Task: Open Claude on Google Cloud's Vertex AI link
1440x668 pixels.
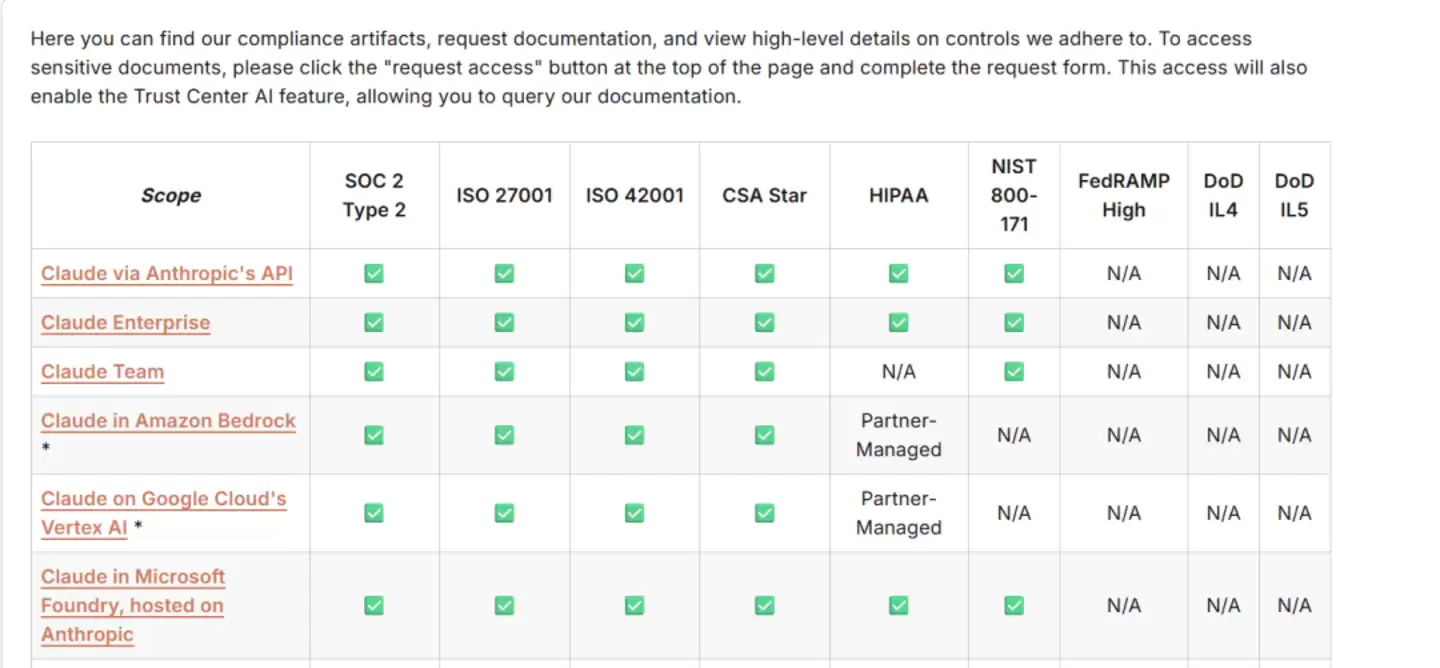Action: (164, 512)
